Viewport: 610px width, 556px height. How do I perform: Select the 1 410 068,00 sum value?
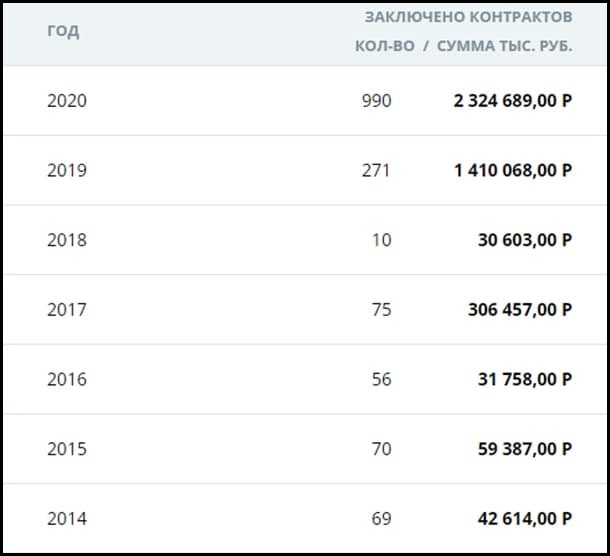coord(512,170)
